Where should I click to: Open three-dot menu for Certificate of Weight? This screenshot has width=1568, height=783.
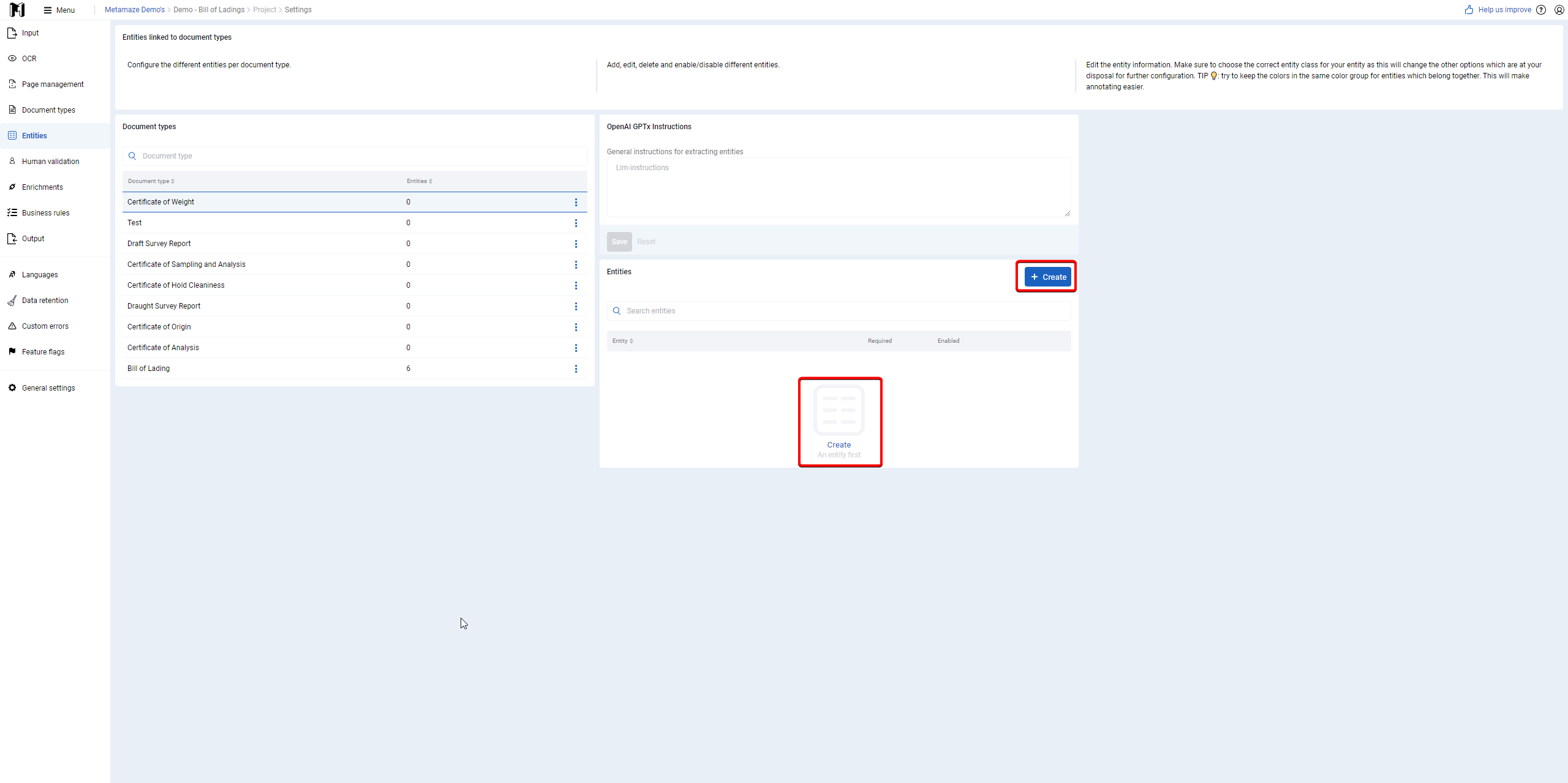coord(576,202)
